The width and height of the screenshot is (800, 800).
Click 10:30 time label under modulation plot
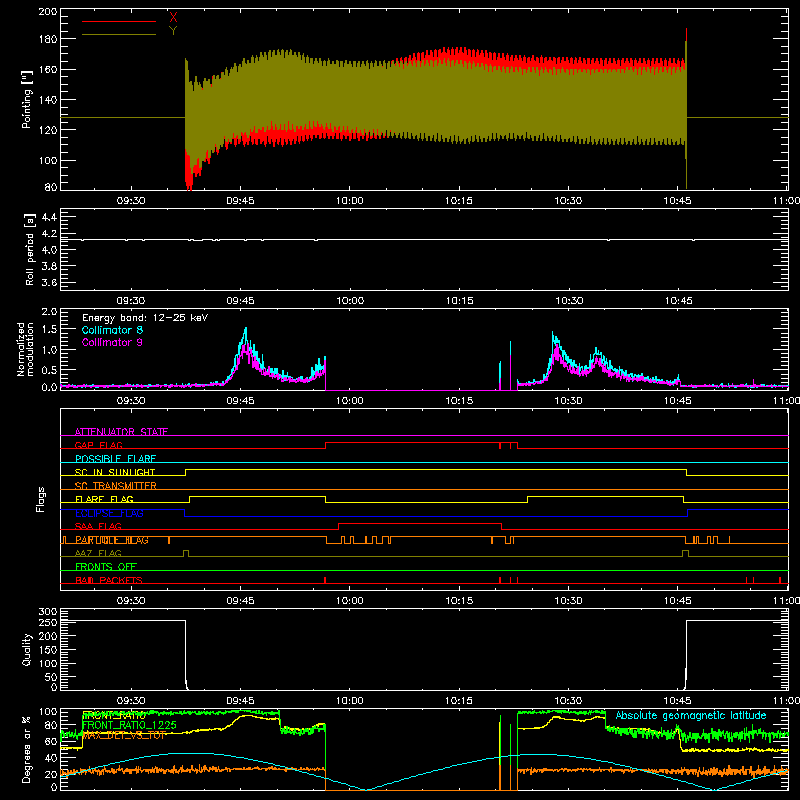[x=568, y=401]
